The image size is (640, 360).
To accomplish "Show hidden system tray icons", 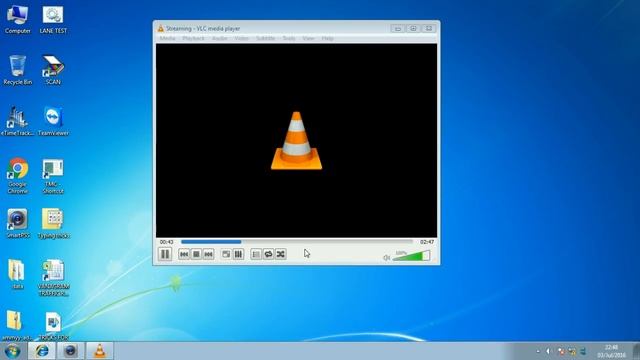I will tap(538, 351).
